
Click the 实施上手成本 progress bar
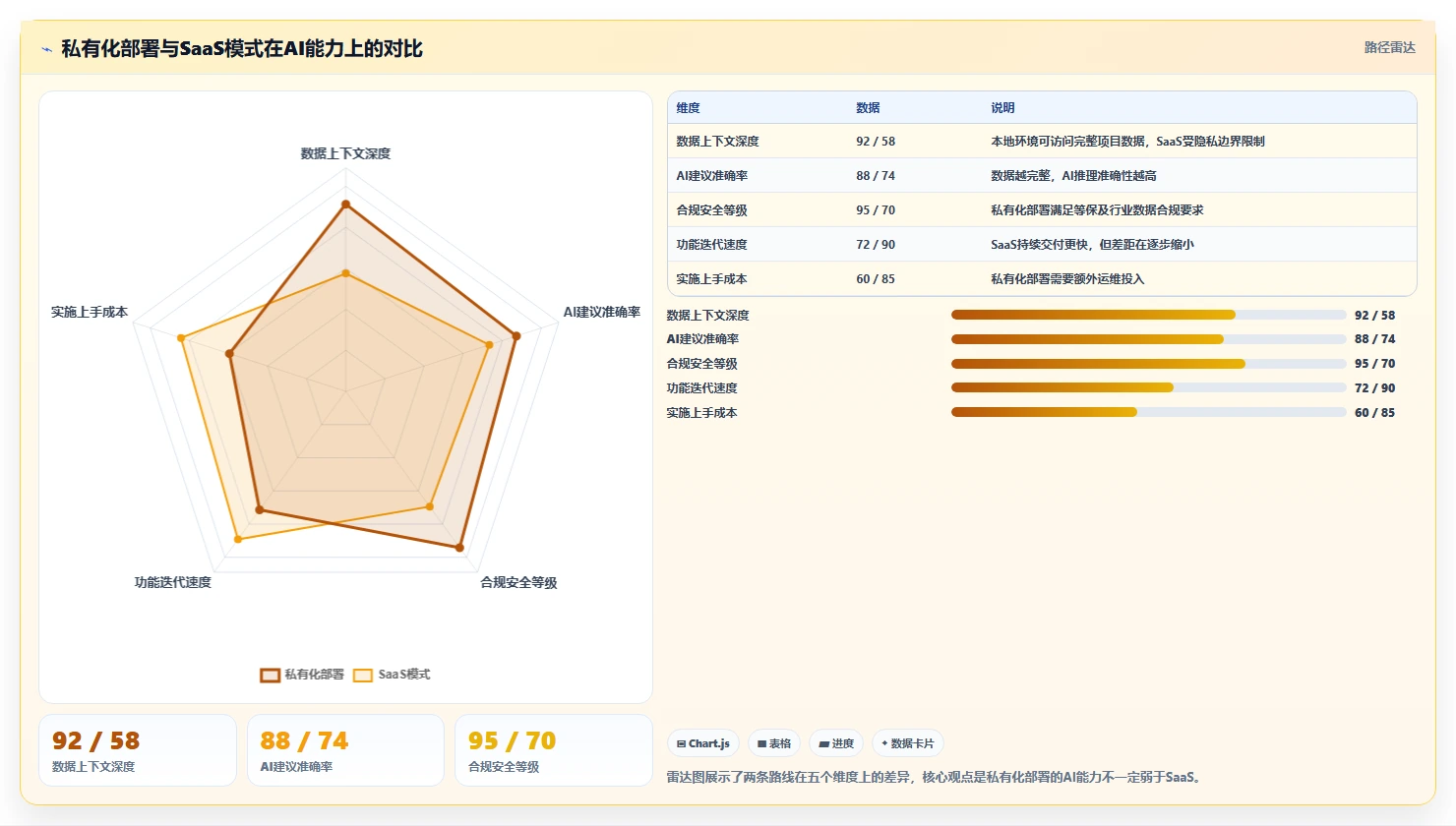pos(1148,412)
